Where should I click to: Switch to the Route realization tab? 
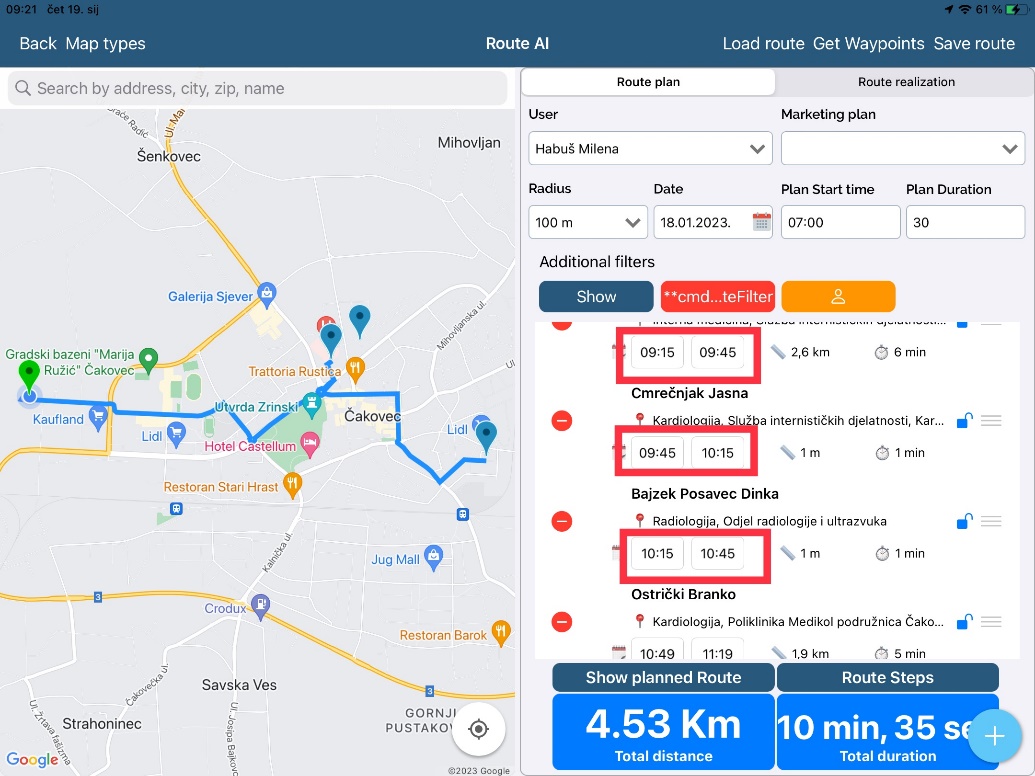point(906,82)
